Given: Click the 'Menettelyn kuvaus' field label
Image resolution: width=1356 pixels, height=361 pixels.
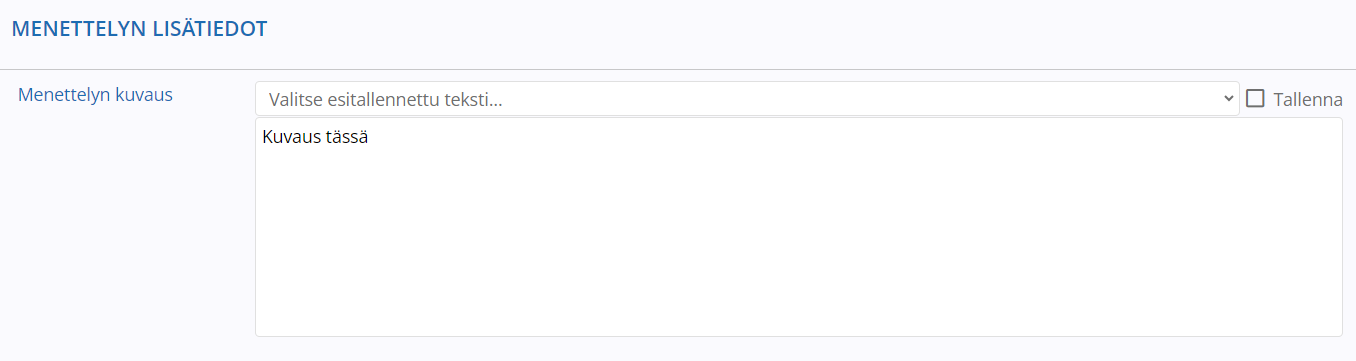Looking at the screenshot, I should 96,95.
